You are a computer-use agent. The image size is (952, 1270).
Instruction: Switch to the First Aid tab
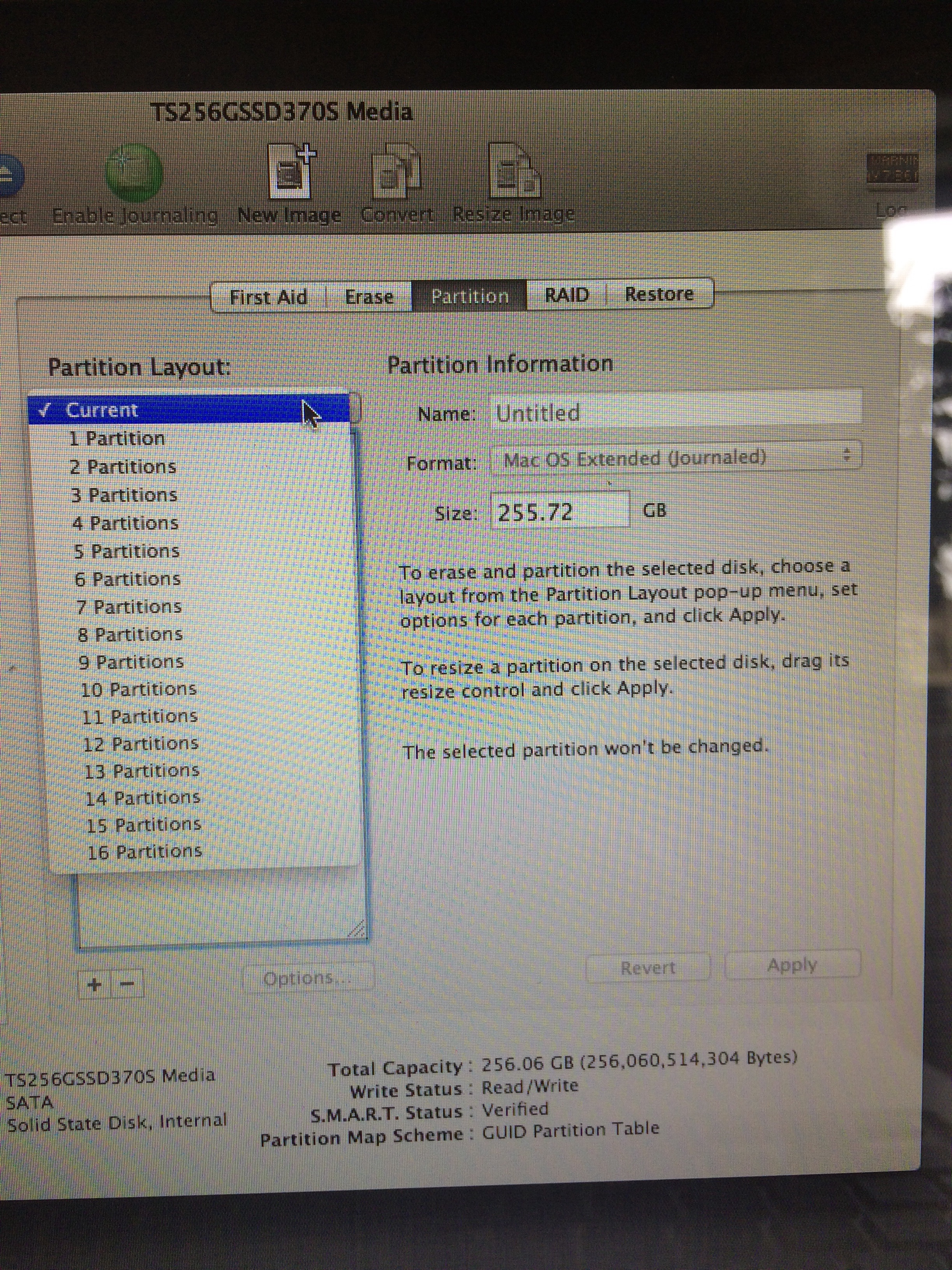pos(268,297)
